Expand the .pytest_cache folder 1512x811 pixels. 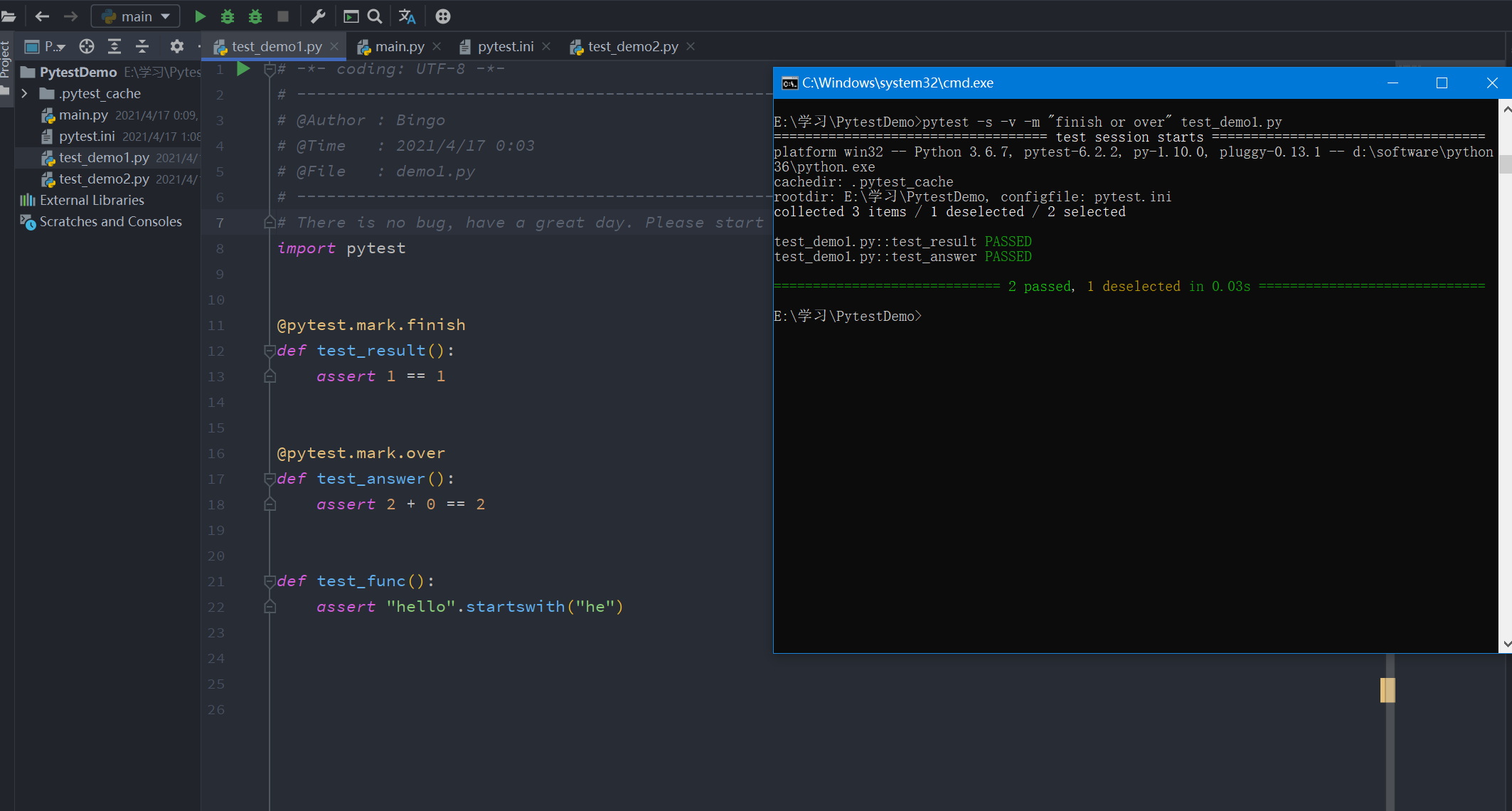point(25,93)
